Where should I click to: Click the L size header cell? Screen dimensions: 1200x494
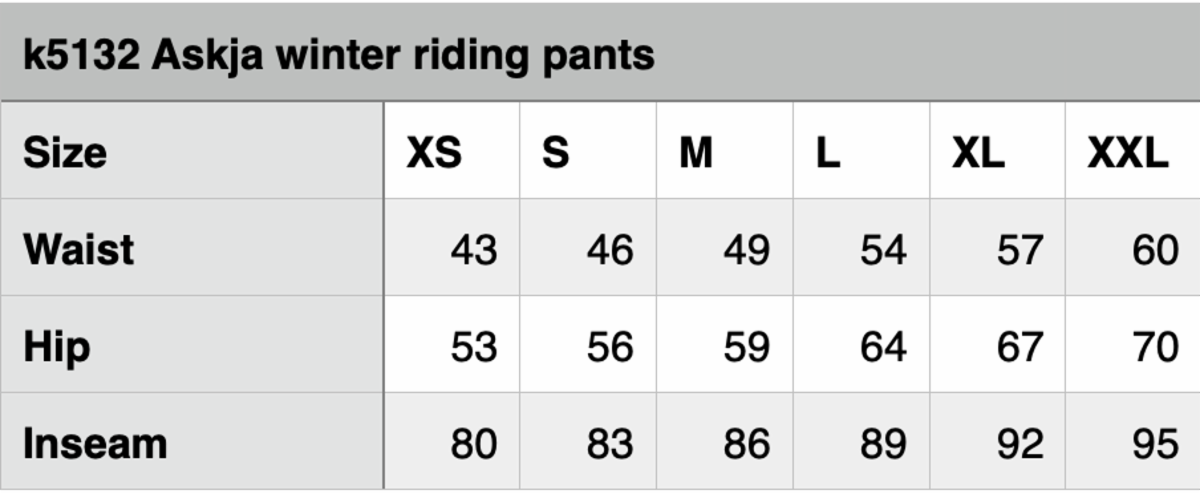tap(828, 153)
